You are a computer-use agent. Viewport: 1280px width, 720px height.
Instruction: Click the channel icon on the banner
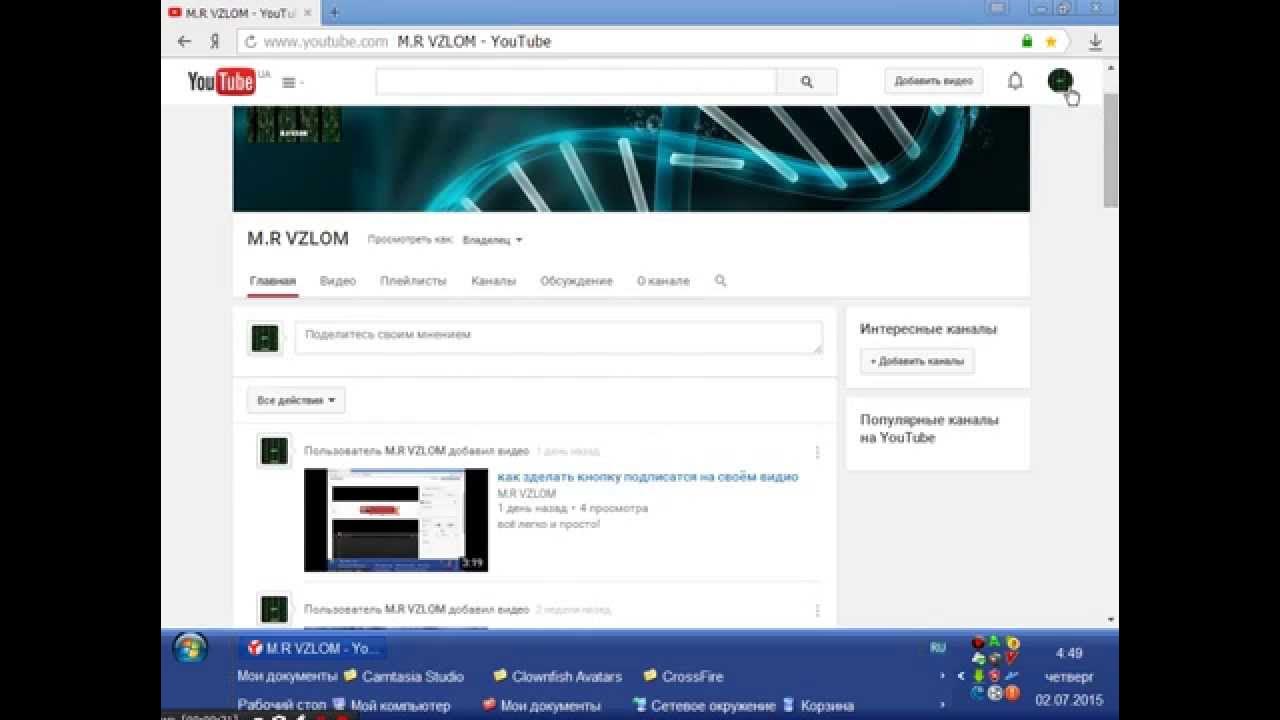coord(294,124)
